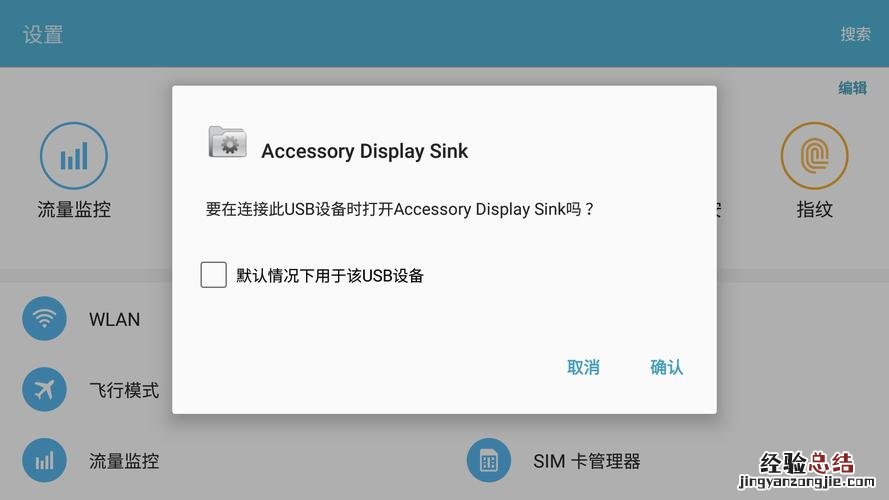Tap the 指纹 text under fingerprint icon
Screen dimensions: 889x500
pos(815,209)
